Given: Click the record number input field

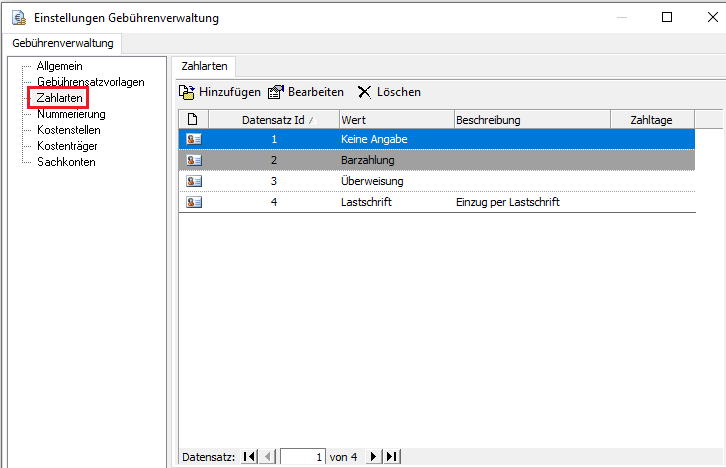Looking at the screenshot, I should pos(303,457).
